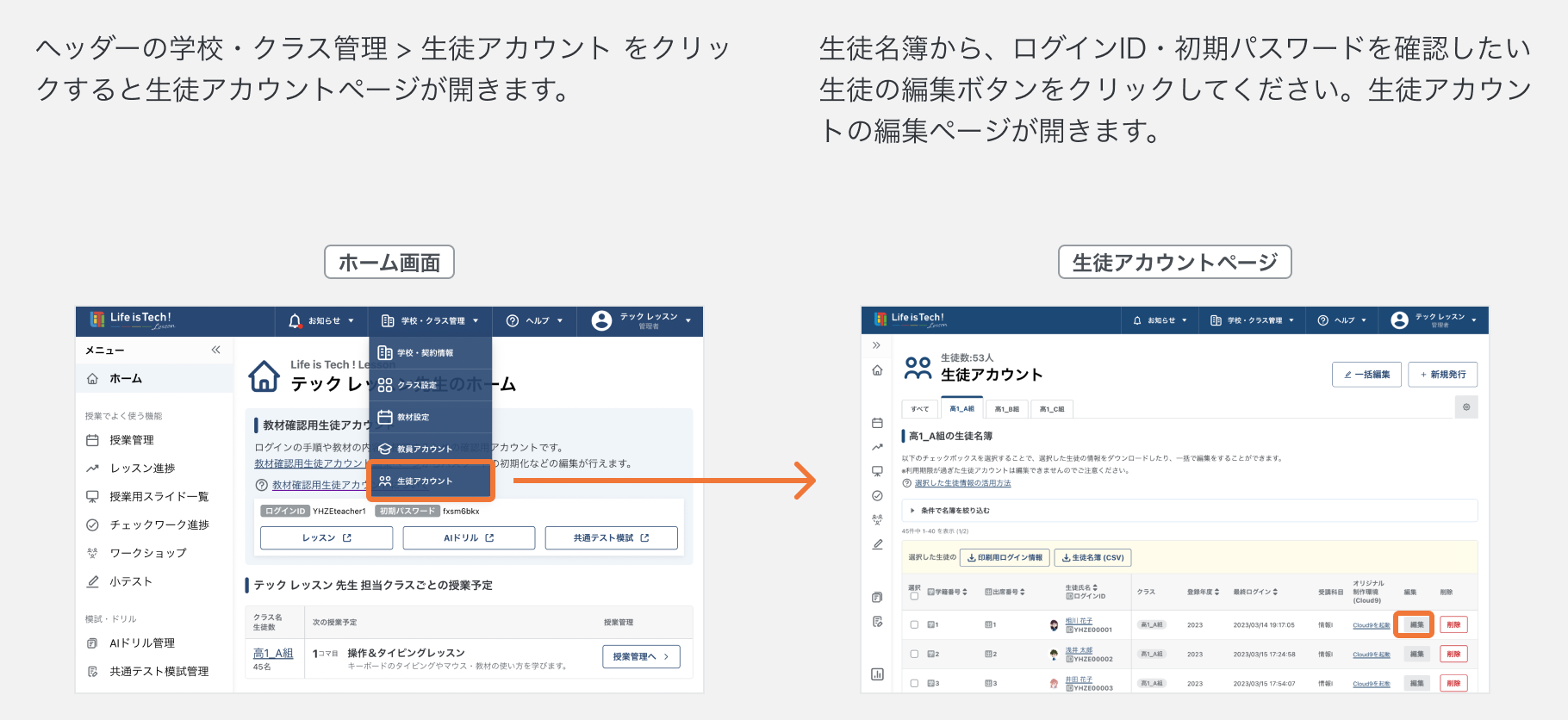The height and width of the screenshot is (720, 1568).
Task: Select 生徒アカウント from dropdown menu
Action: pyautogui.click(x=430, y=481)
